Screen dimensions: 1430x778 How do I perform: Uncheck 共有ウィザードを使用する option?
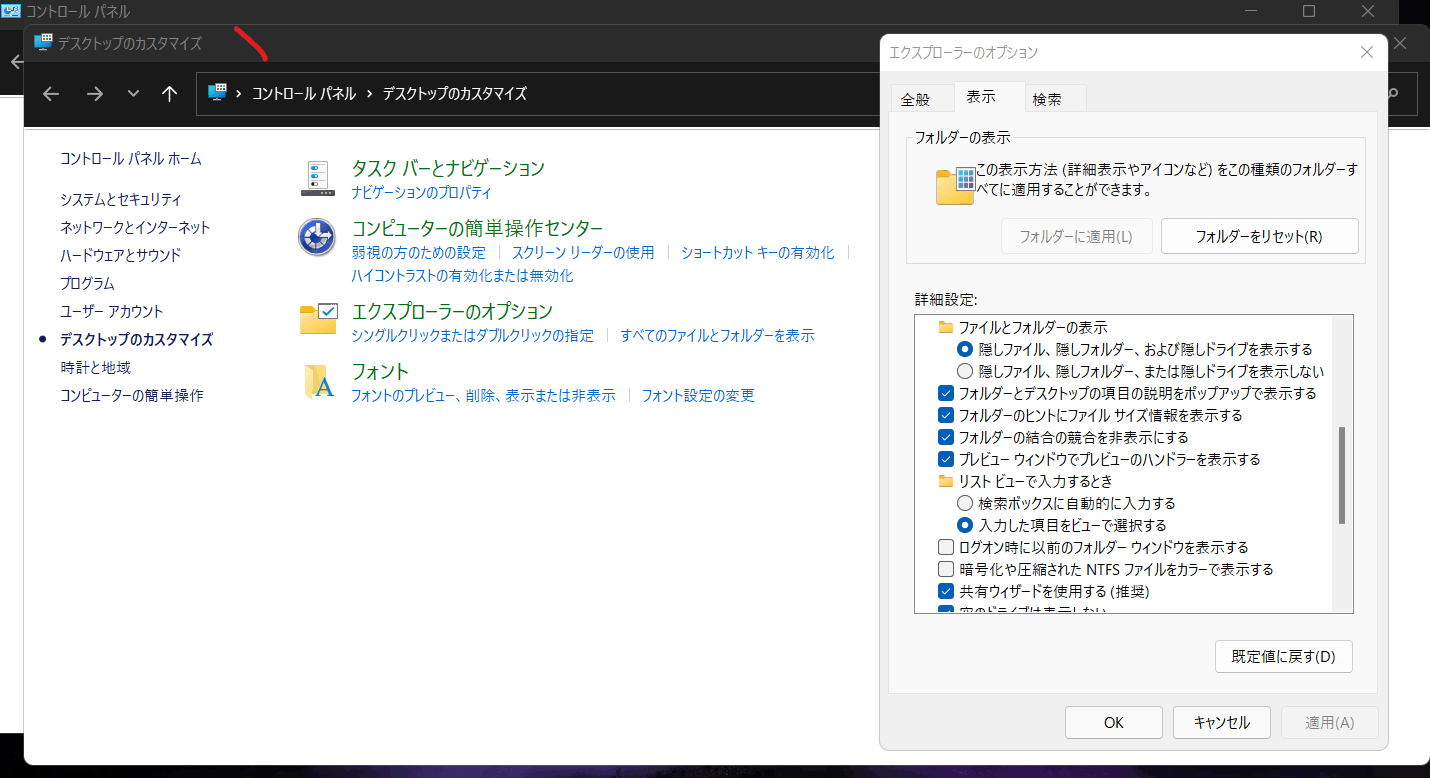(x=945, y=590)
